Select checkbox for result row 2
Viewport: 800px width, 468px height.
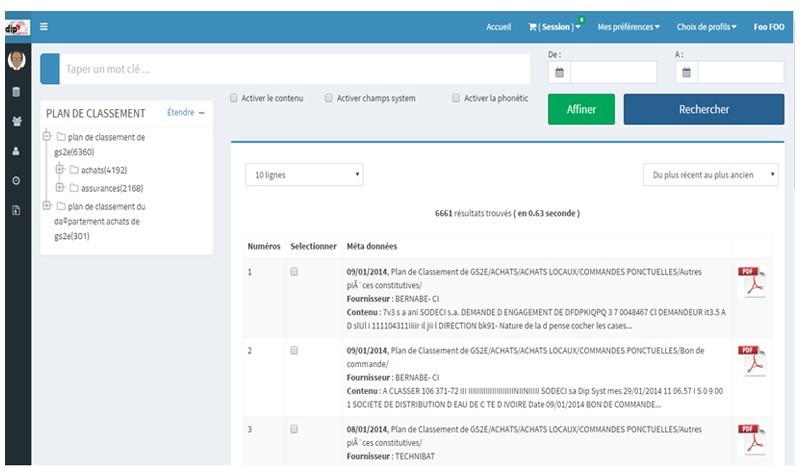tap(294, 351)
